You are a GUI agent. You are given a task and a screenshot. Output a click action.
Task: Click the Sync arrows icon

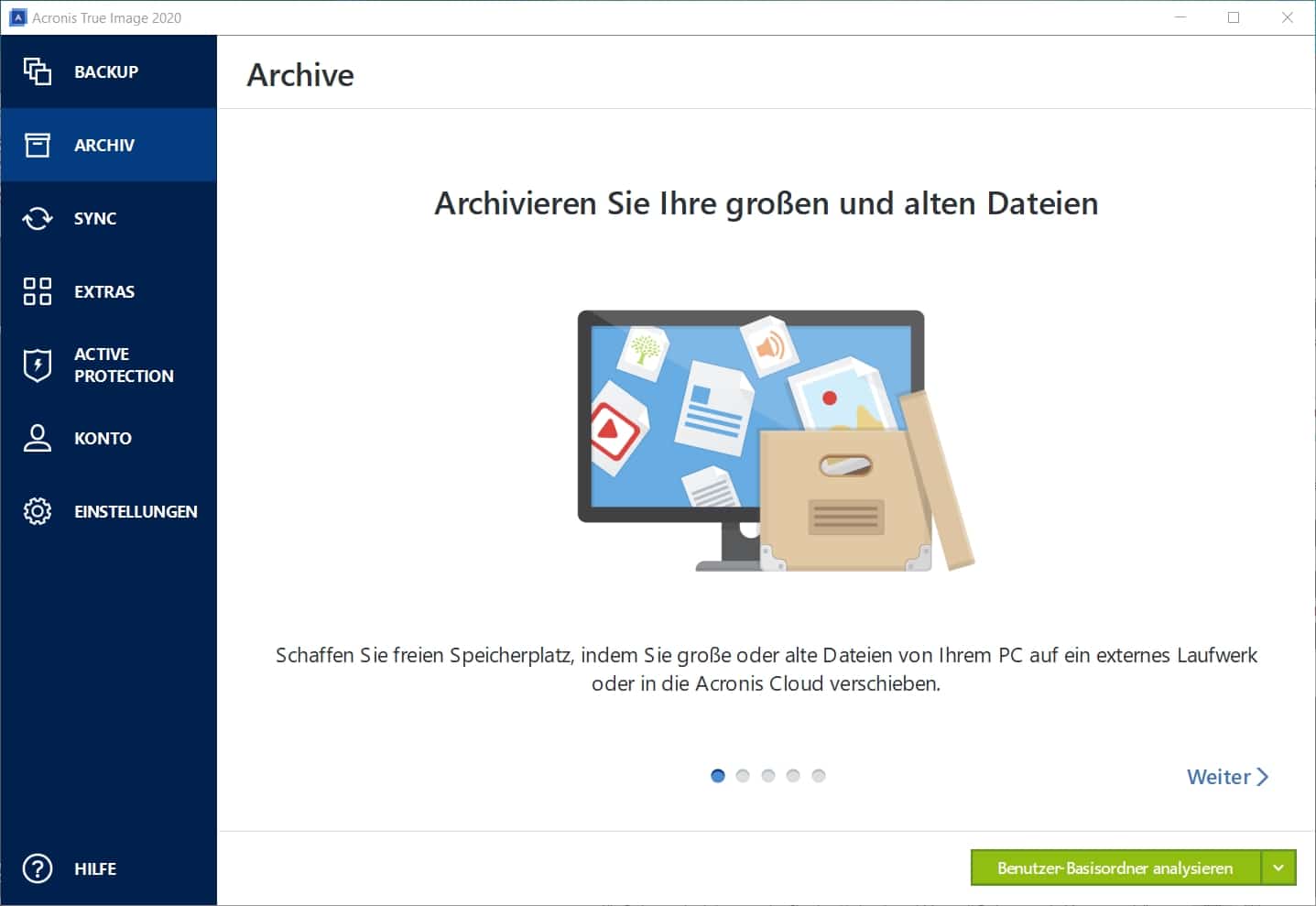[x=38, y=218]
